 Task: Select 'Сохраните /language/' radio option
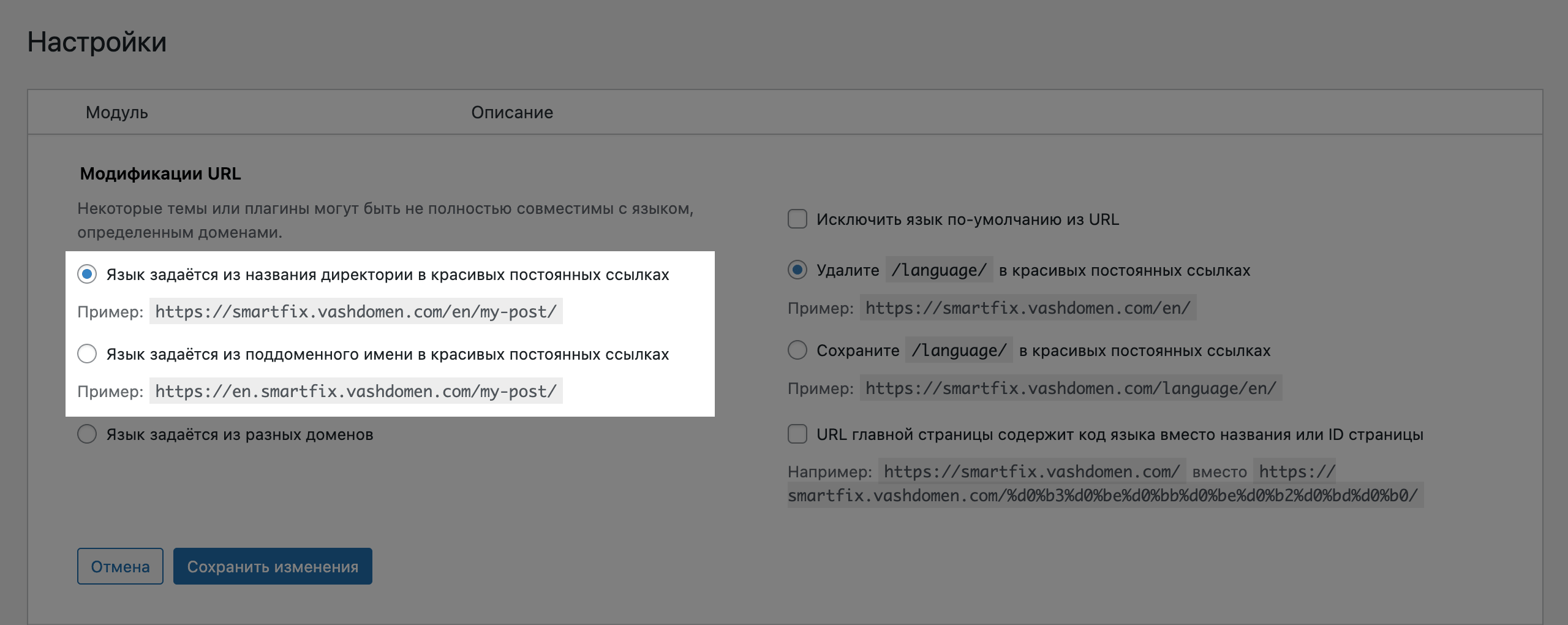[x=797, y=350]
